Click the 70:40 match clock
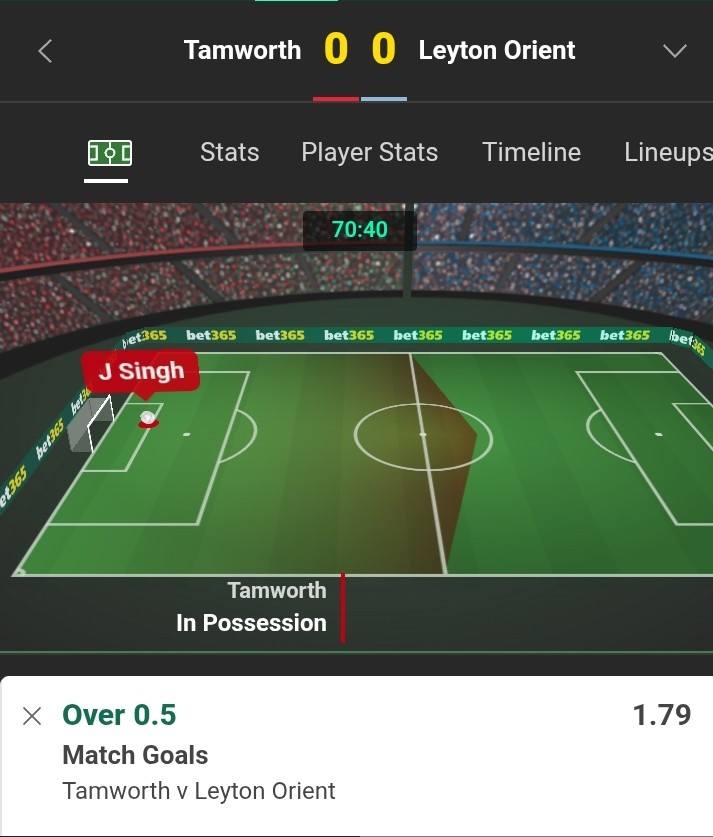 coord(360,230)
